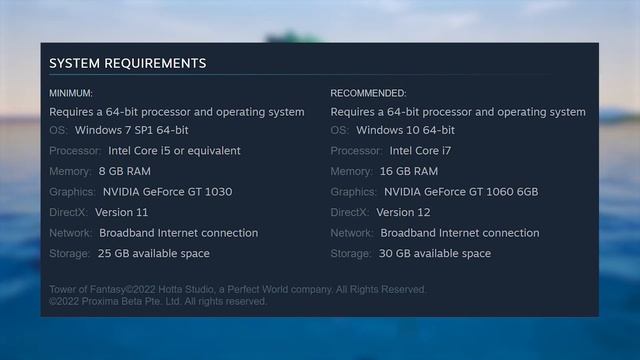Click recommended 'Broadband Internet connection' text
This screenshot has height=360, width=640.
tap(460, 233)
